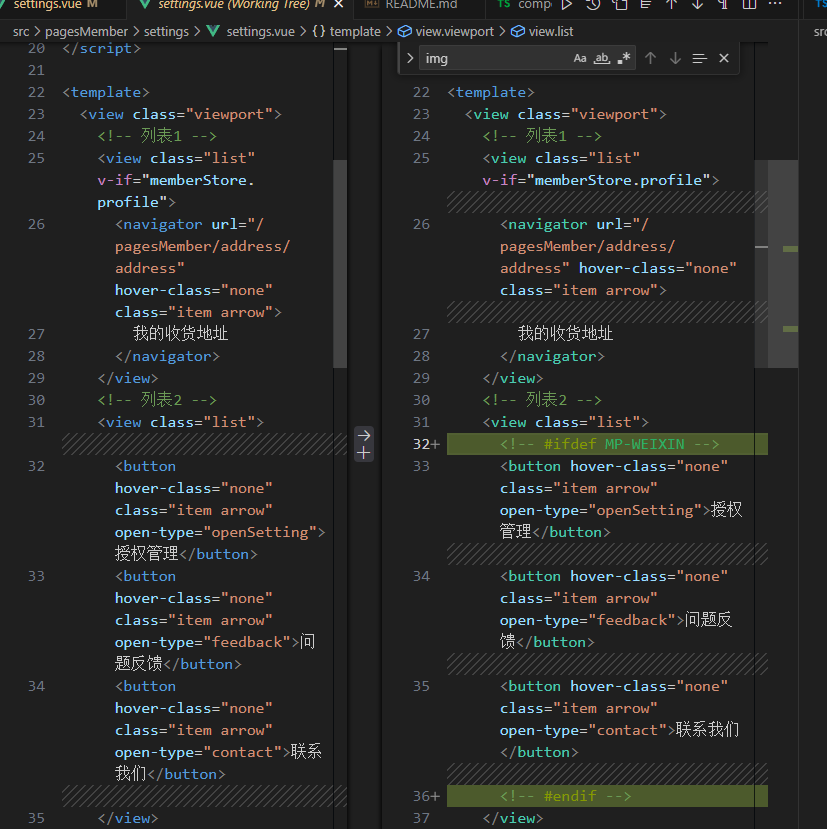Click added line '#ifdef MP-WEIXIN' comment
Screen dimensions: 827x829
pyautogui.click(x=609, y=444)
